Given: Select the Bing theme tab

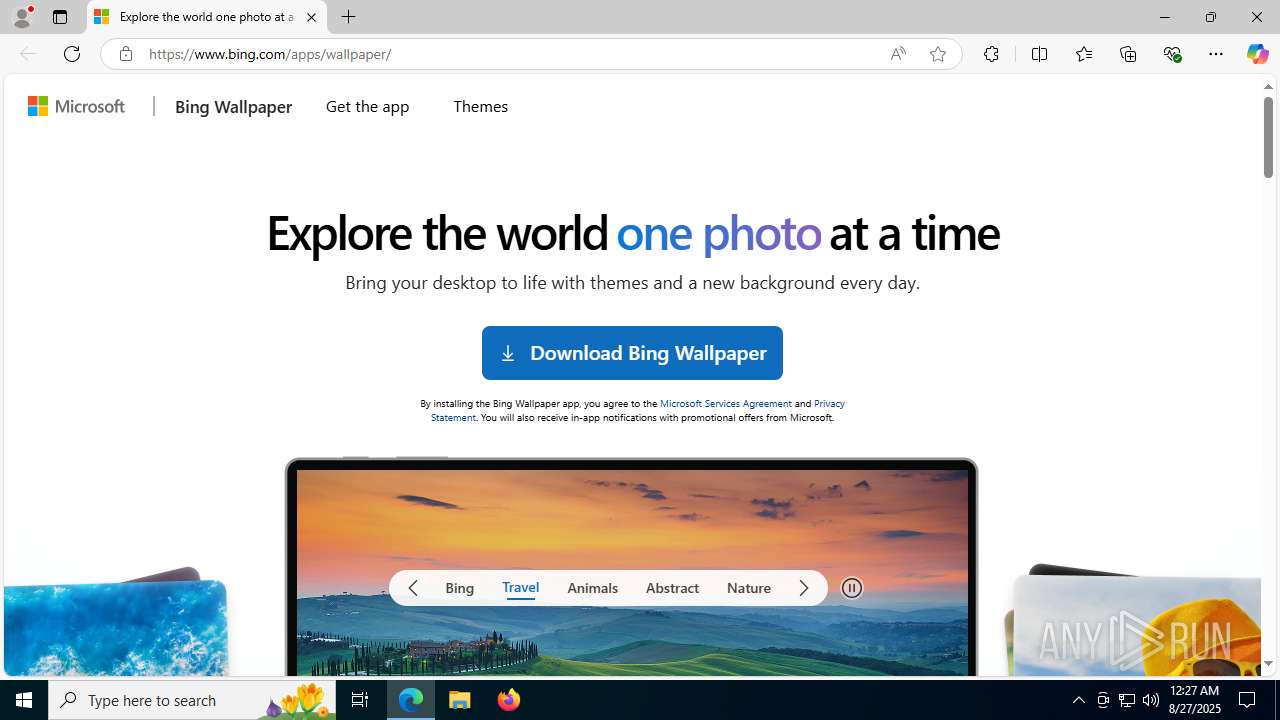Looking at the screenshot, I should [460, 588].
